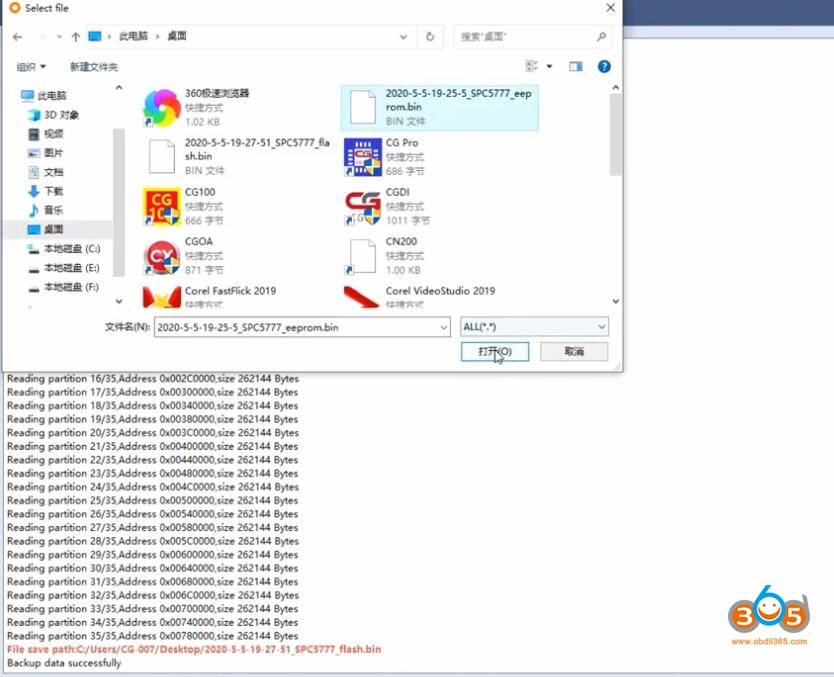Click the refresh address bar icon
The height and width of the screenshot is (677, 834).
pos(430,37)
